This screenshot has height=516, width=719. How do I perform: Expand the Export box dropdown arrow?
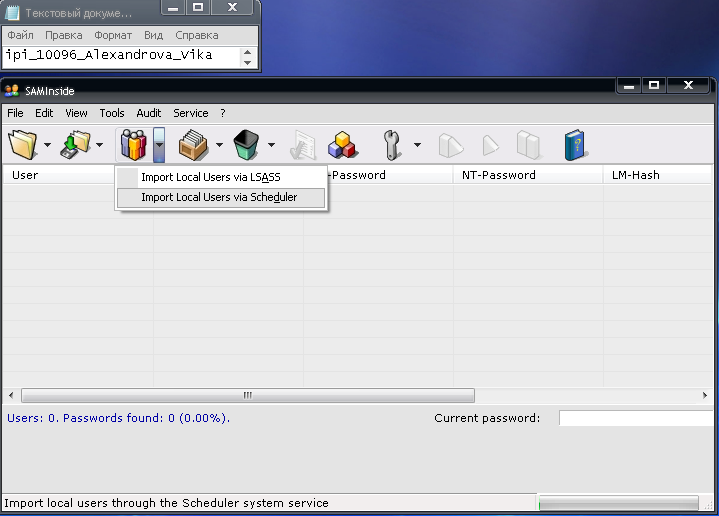pos(219,145)
